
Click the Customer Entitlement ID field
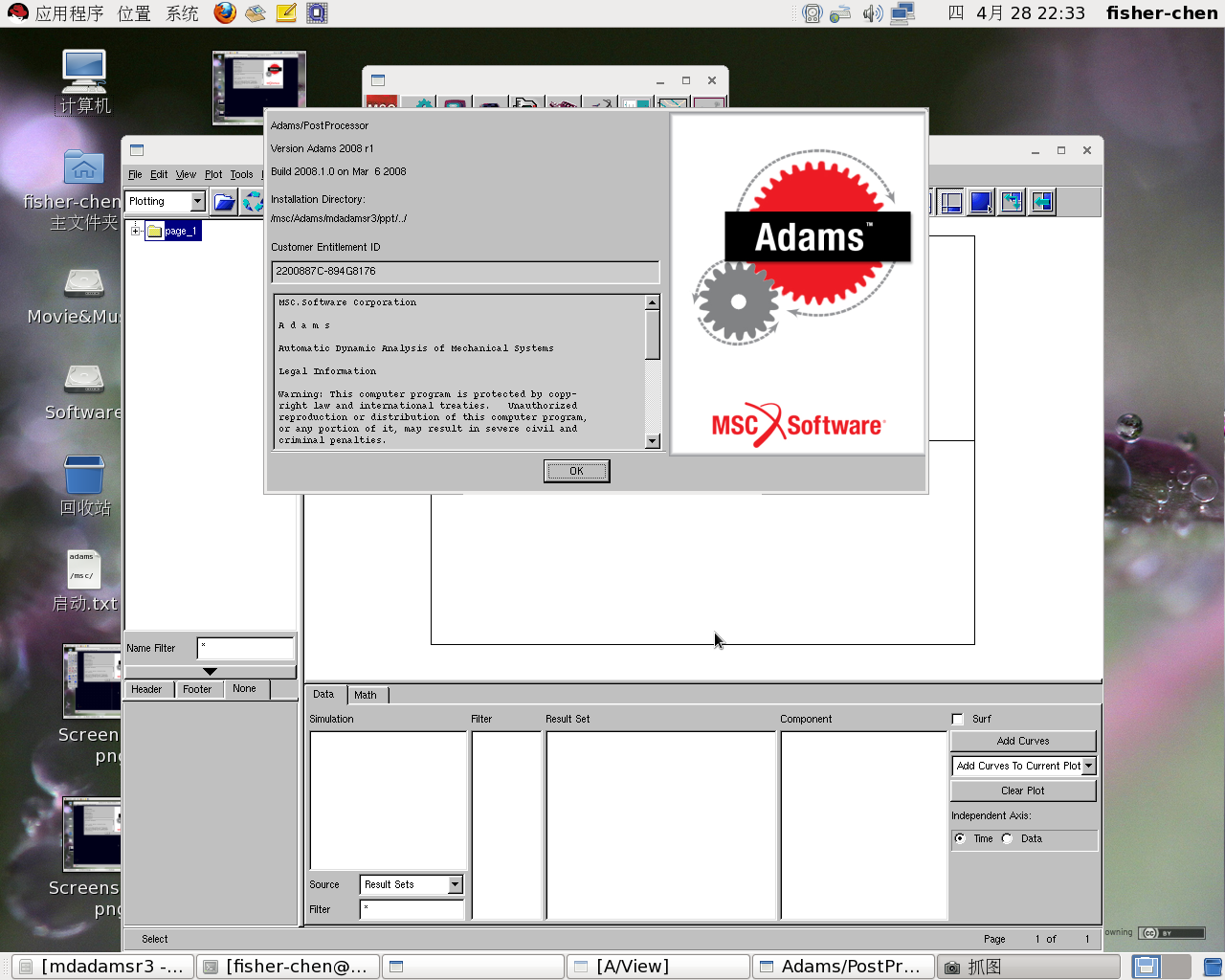point(465,272)
